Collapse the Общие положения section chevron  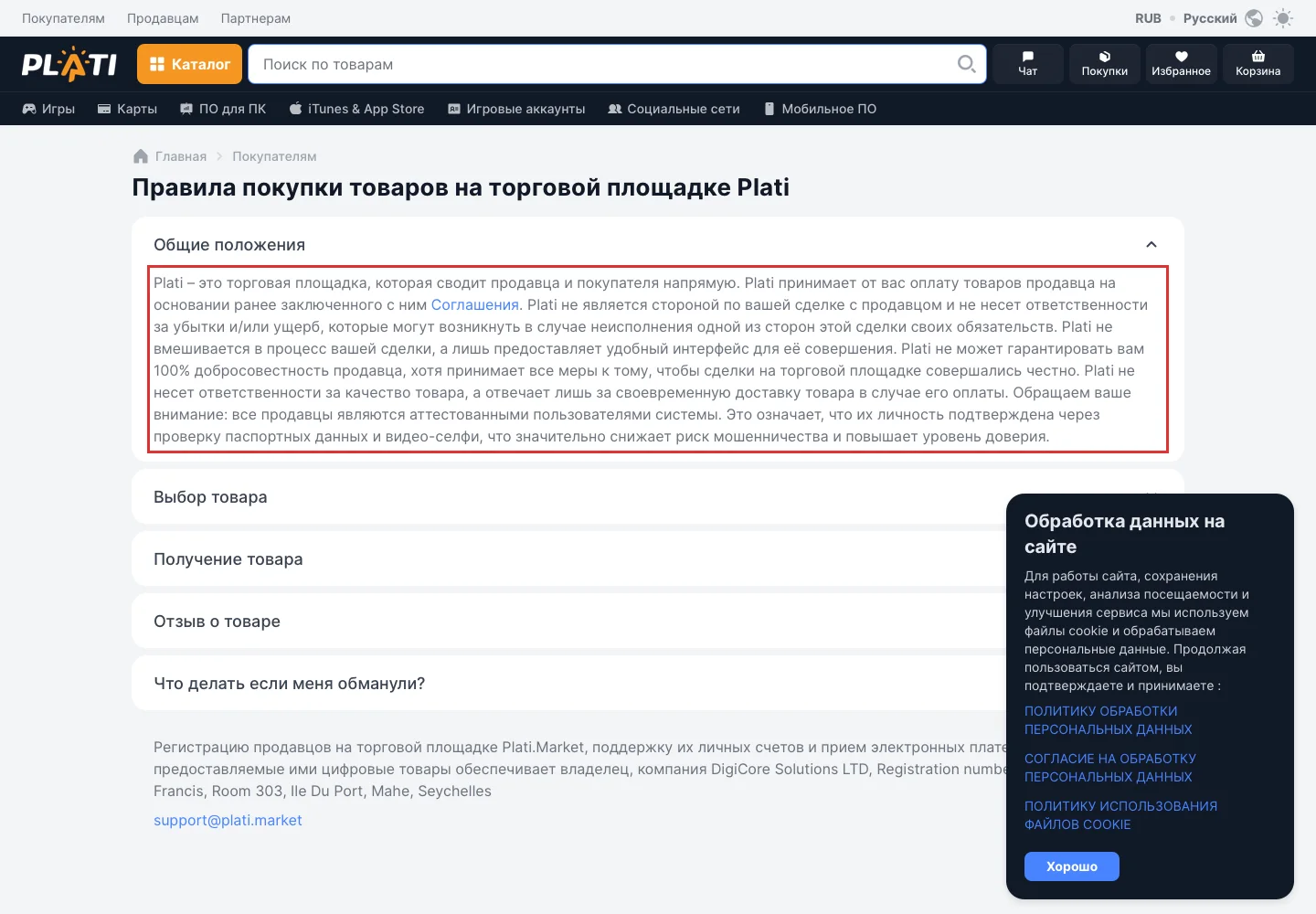point(1151,245)
